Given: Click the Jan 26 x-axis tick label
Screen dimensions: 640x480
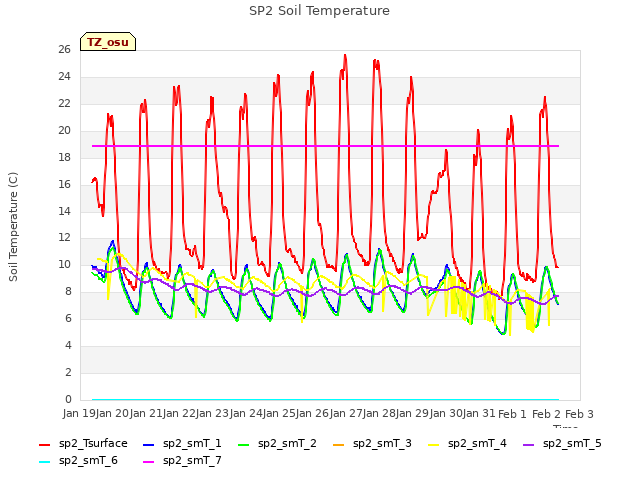Looking at the screenshot, I should [312, 414].
